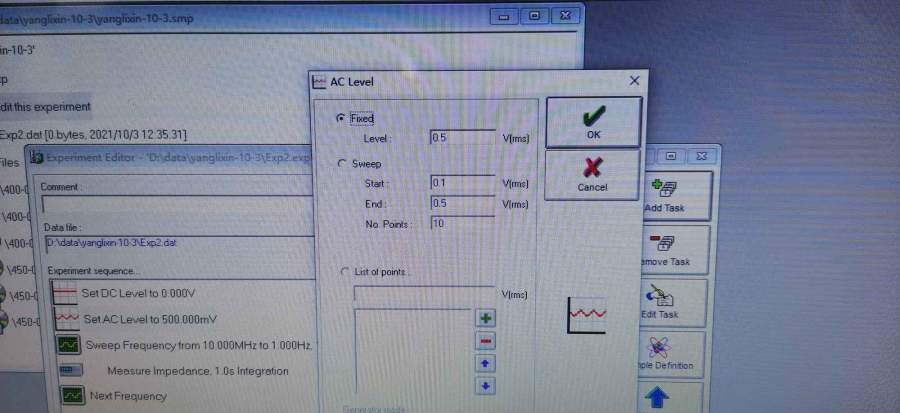Viewport: 900px width, 413px height.
Task: Select the List of points radio button
Action: click(346, 271)
